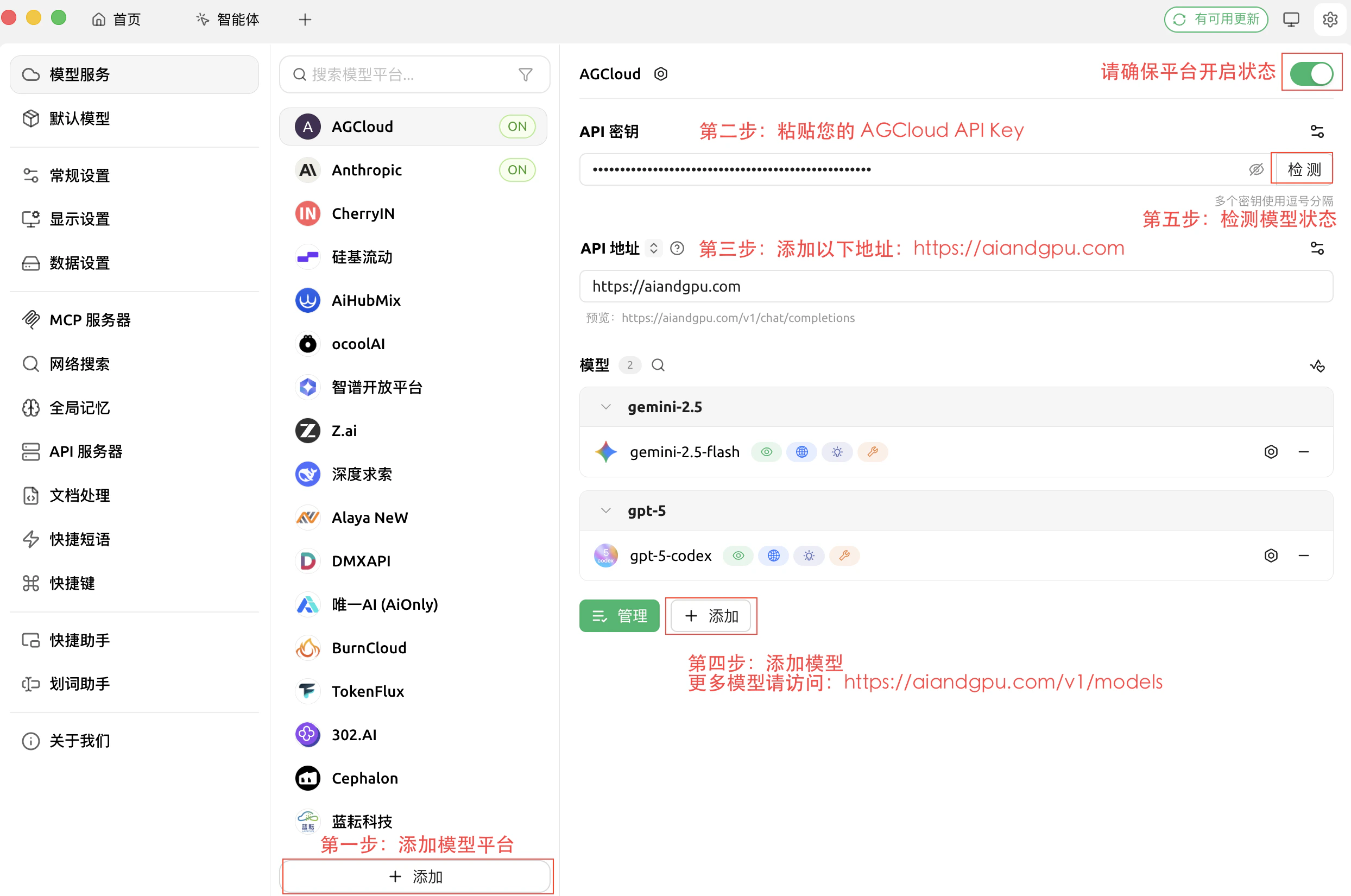This screenshot has height=896, width=1351.
Task: Switch to 智能体 tab
Action: click(228, 20)
